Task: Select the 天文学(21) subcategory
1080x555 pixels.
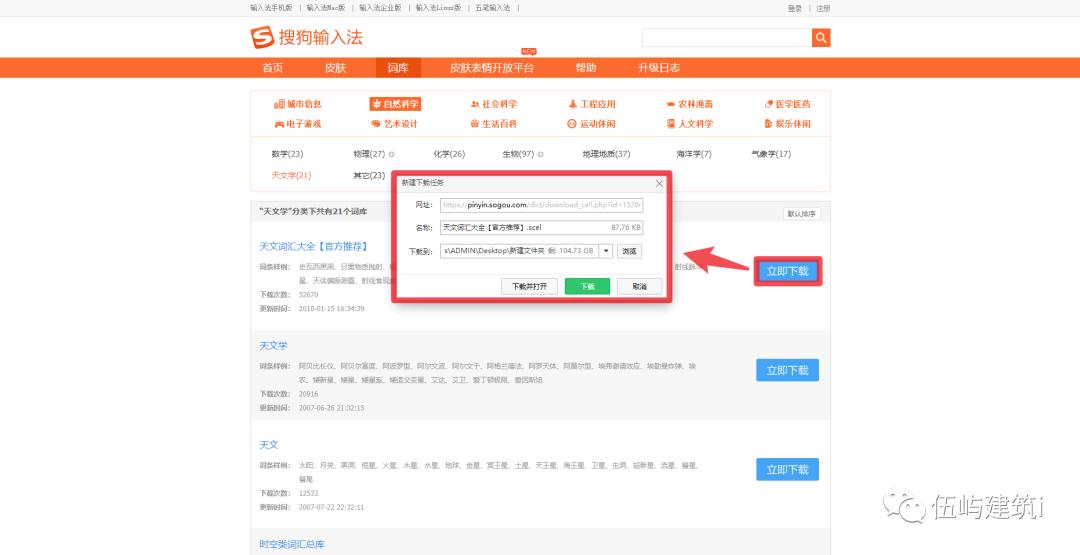Action: pyautogui.click(x=291, y=176)
